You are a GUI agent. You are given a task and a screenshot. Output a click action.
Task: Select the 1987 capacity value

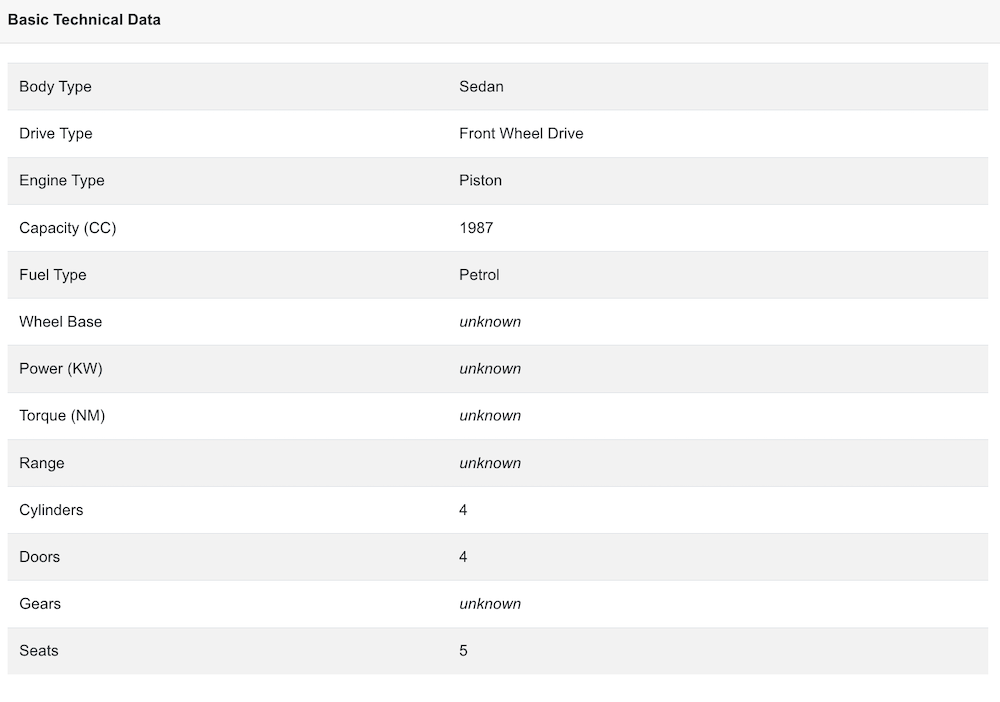click(x=476, y=228)
